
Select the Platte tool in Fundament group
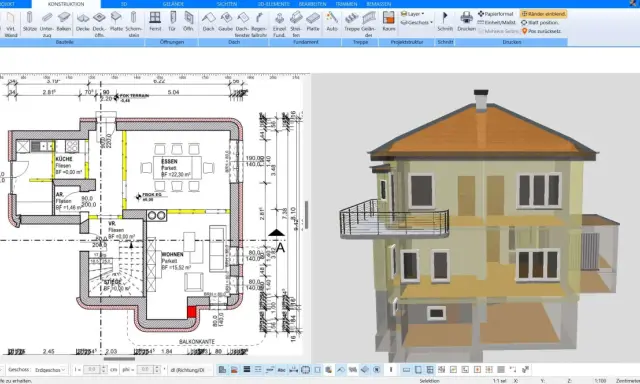pos(313,22)
